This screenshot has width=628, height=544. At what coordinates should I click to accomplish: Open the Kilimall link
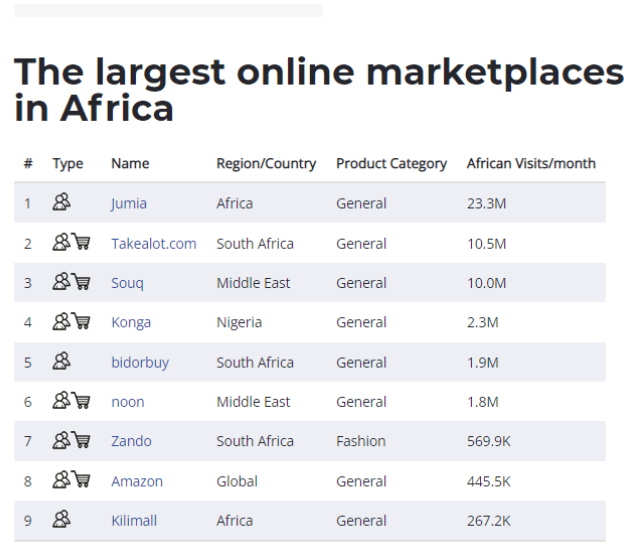(134, 520)
